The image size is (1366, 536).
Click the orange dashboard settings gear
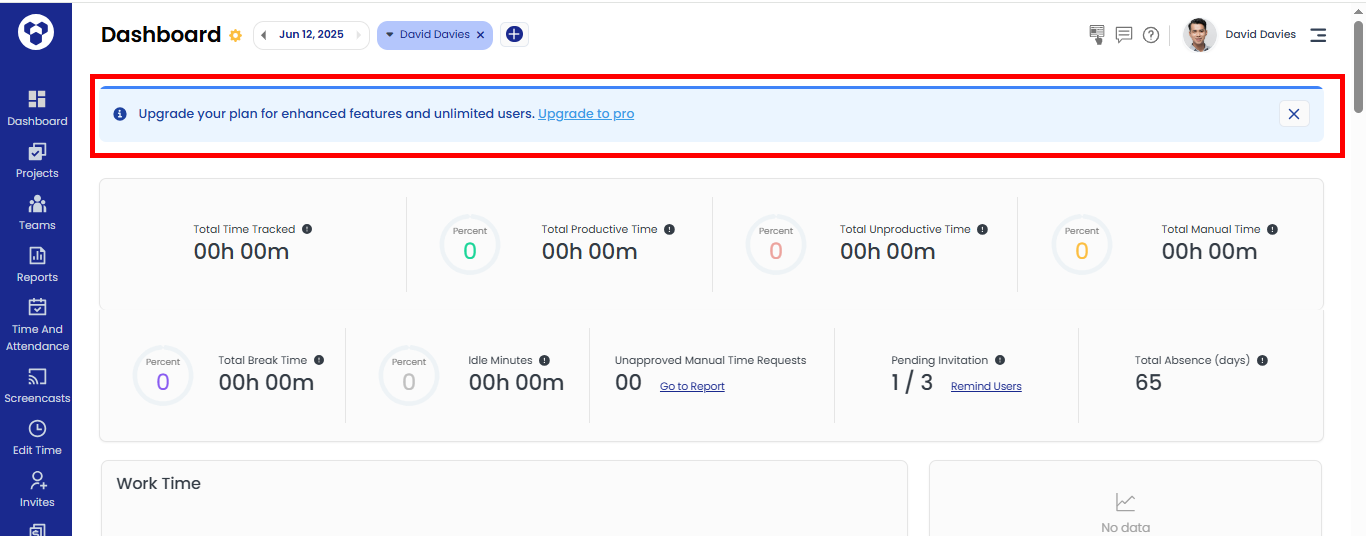tap(236, 35)
